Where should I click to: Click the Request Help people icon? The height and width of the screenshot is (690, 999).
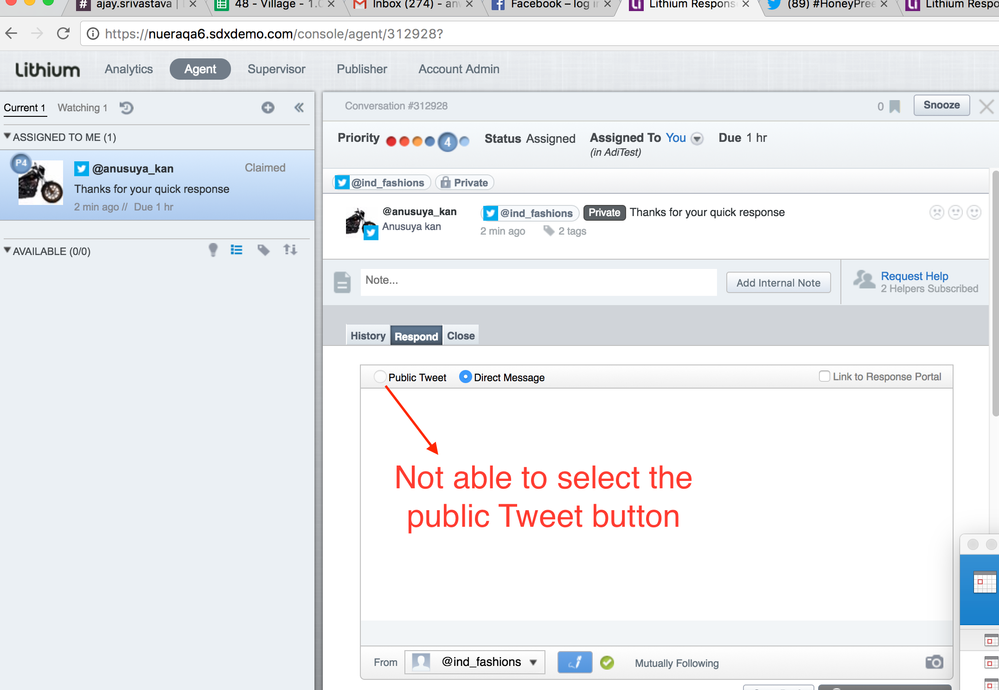pos(864,279)
